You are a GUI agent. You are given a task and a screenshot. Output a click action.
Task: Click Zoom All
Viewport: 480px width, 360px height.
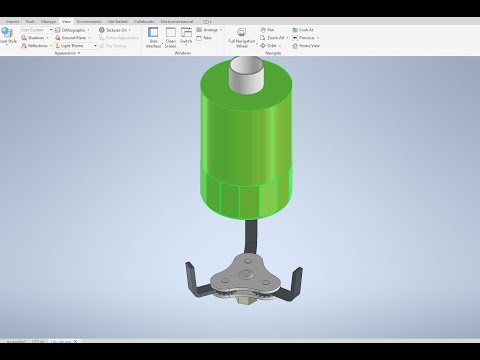tap(272, 38)
